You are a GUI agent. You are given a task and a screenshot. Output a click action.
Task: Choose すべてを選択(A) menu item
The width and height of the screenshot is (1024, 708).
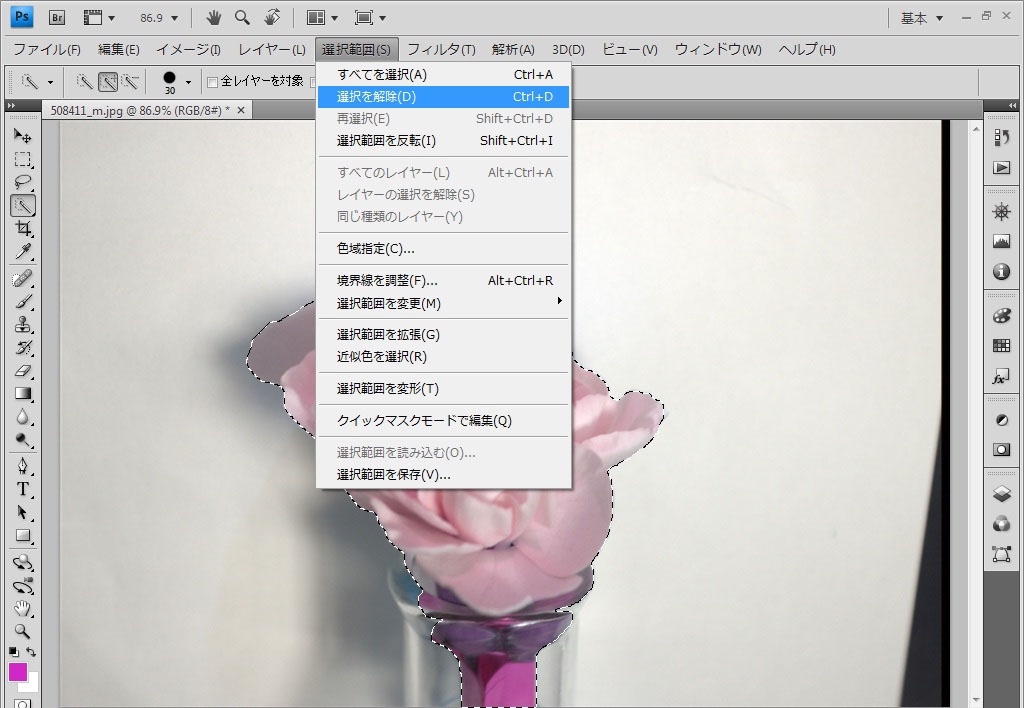point(443,74)
